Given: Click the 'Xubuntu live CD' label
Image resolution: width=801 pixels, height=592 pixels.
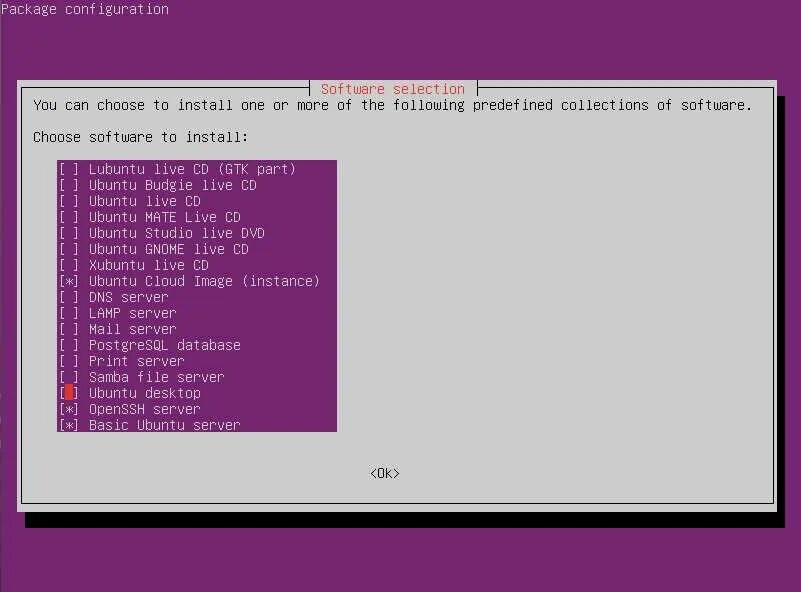Looking at the screenshot, I should (149, 265).
